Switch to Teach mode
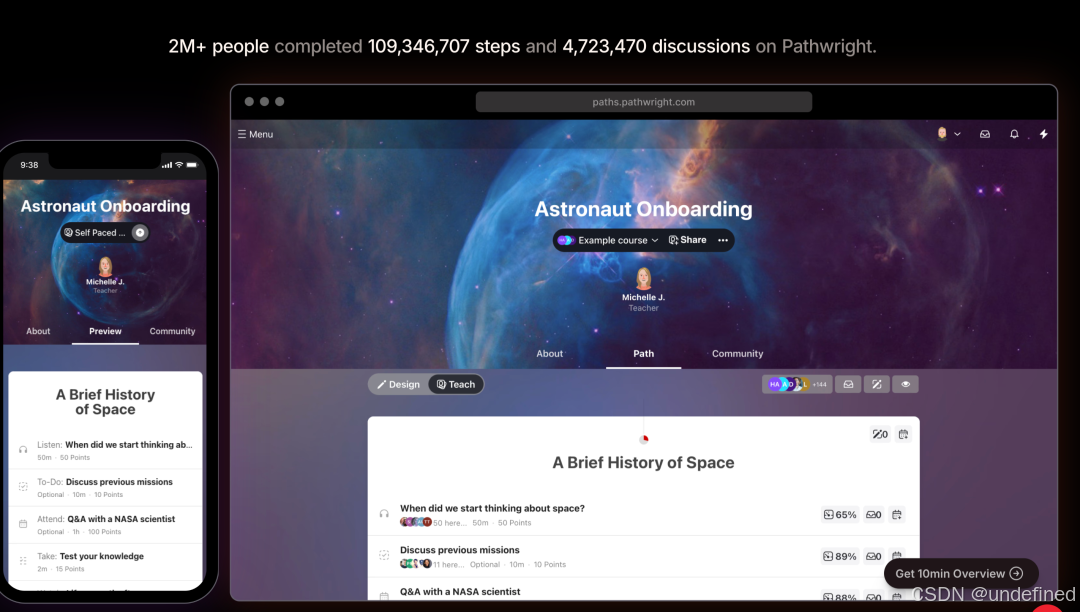Viewport: 1080px width, 612px height. click(456, 384)
